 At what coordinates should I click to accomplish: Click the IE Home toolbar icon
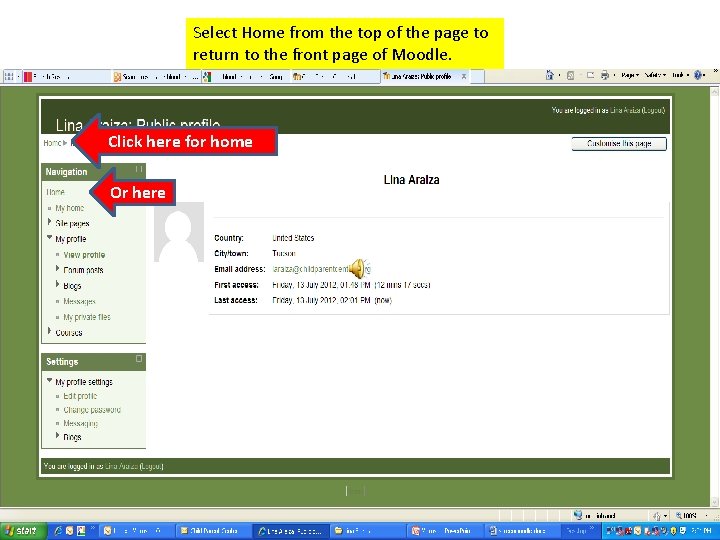(x=549, y=75)
